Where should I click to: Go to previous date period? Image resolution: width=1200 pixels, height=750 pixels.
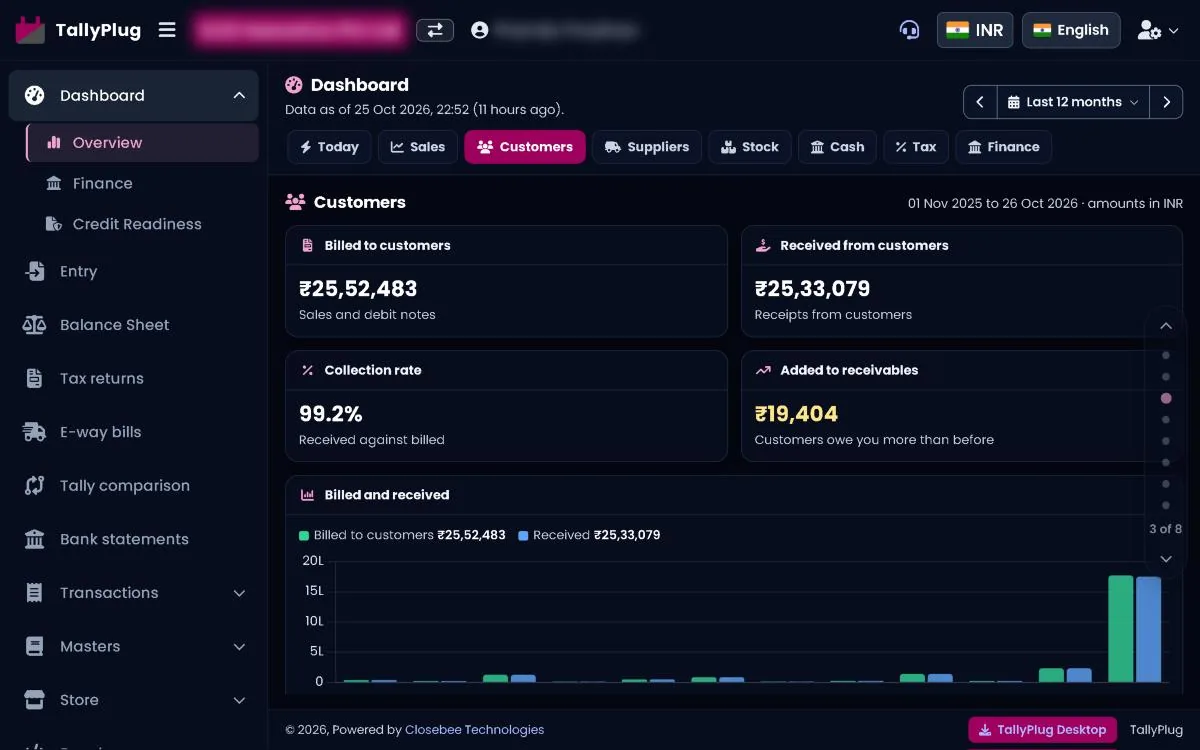980,102
